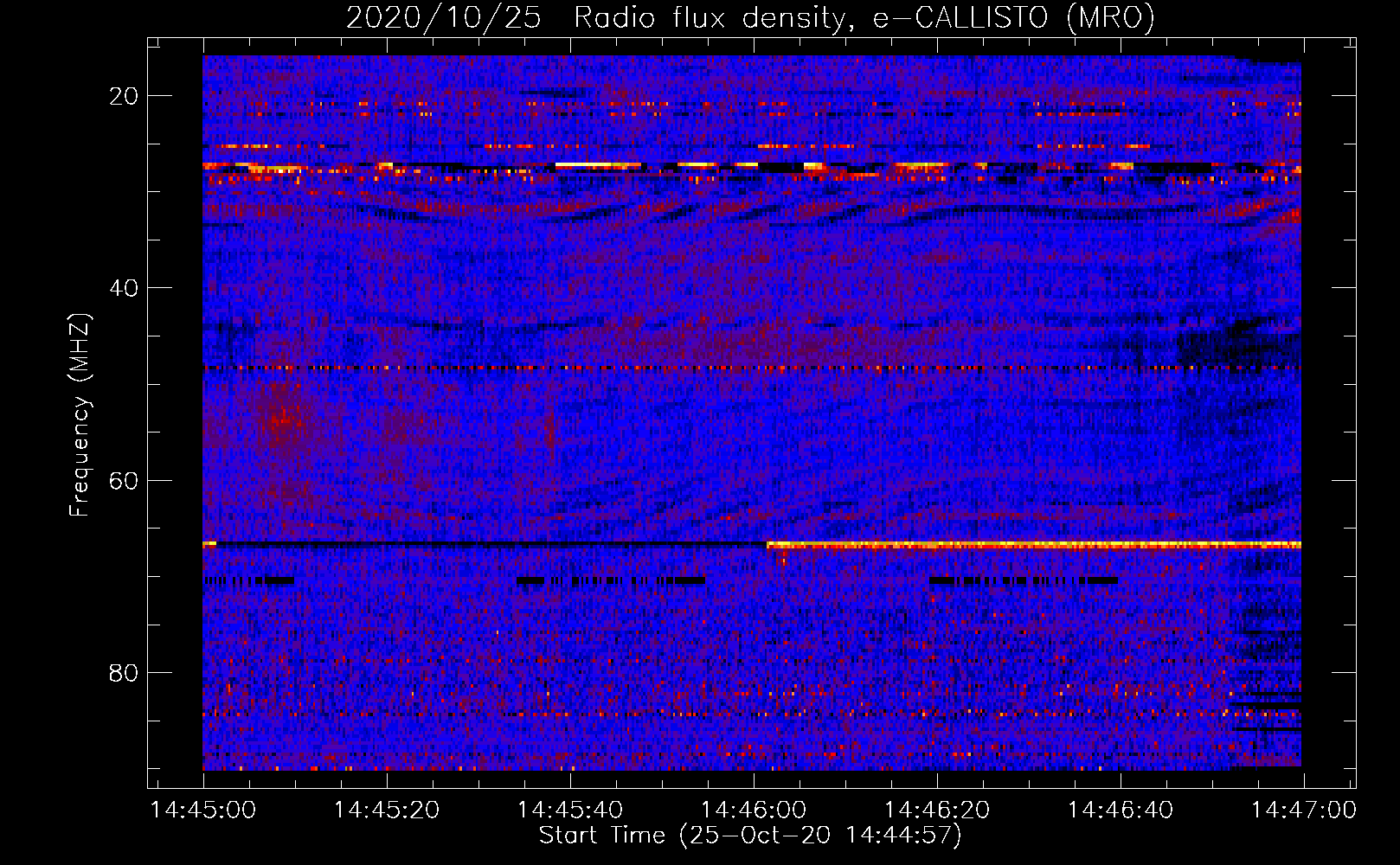Click the 'Frequency (MHZ)' axis label
This screenshot has height=865, width=1400.
[x=80, y=415]
